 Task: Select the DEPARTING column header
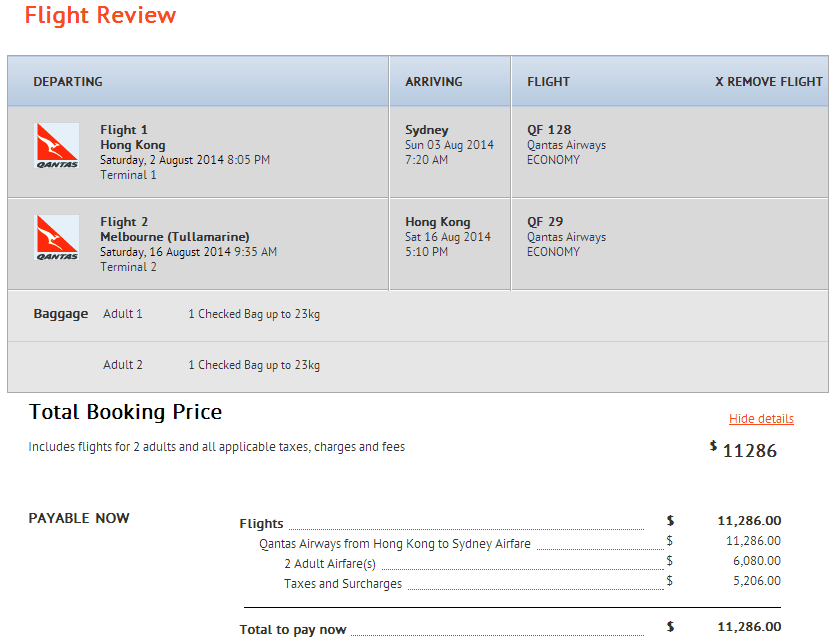(x=68, y=82)
